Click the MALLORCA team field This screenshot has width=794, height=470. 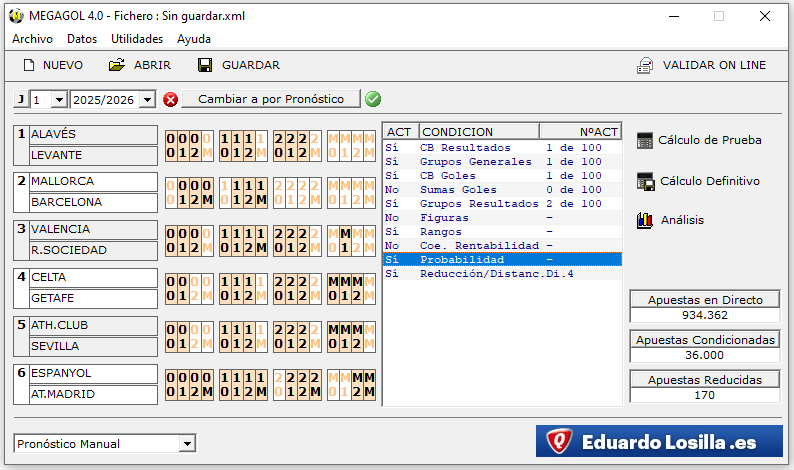pyautogui.click(x=93, y=182)
